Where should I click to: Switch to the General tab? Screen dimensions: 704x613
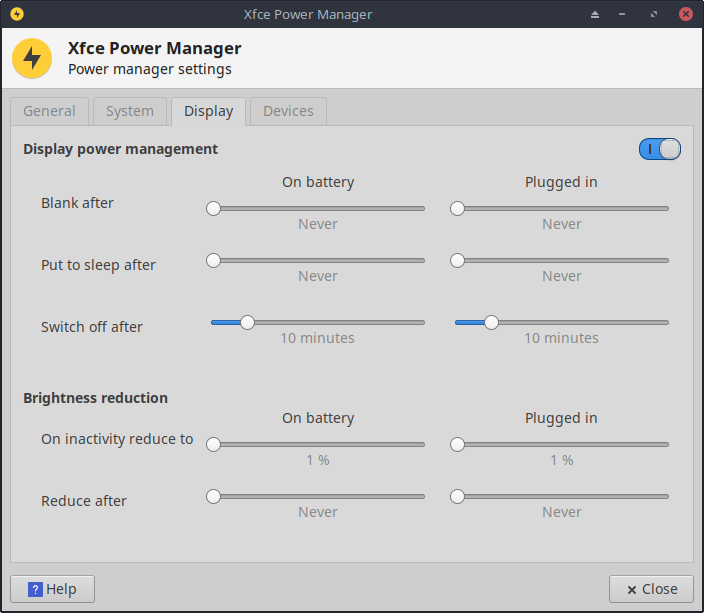coord(49,111)
